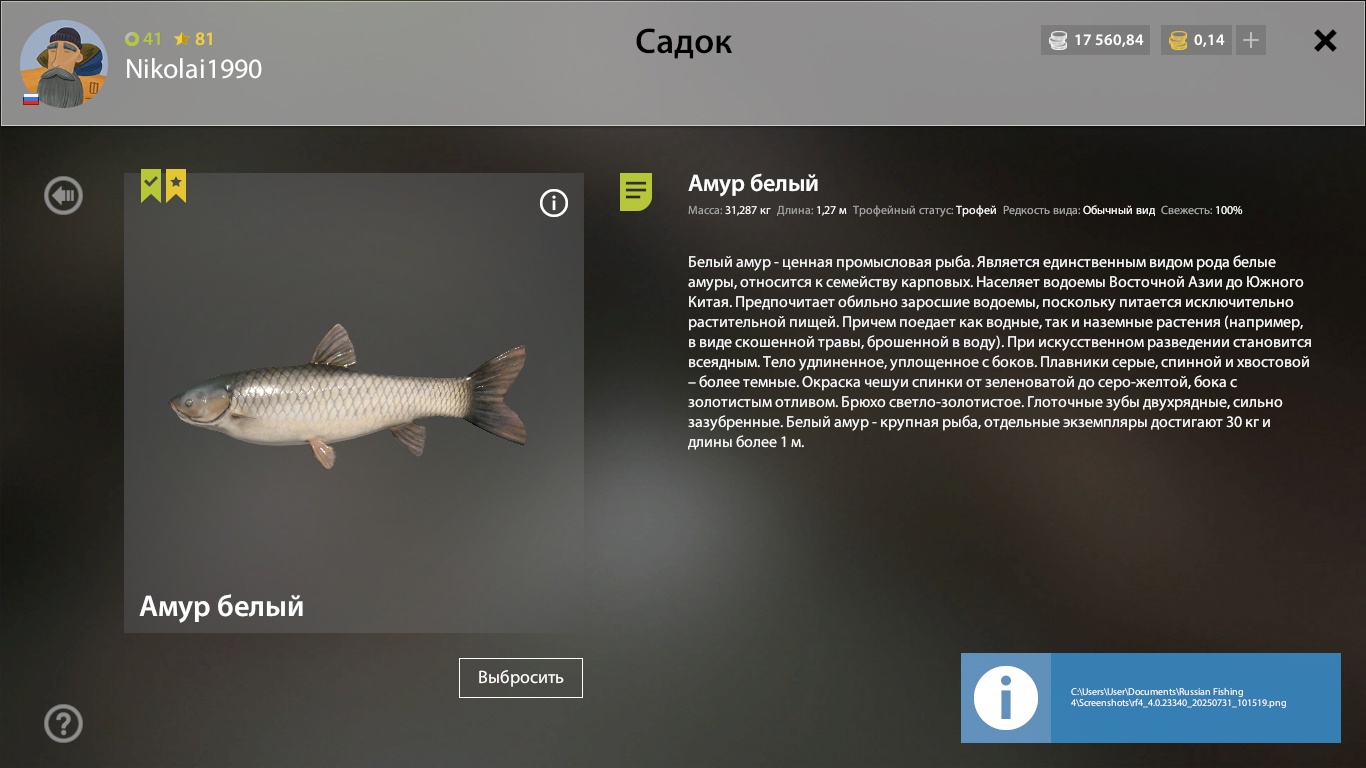This screenshot has width=1366, height=768.
Task: Click the silver coins balance 17 560,84
Action: coord(1096,40)
